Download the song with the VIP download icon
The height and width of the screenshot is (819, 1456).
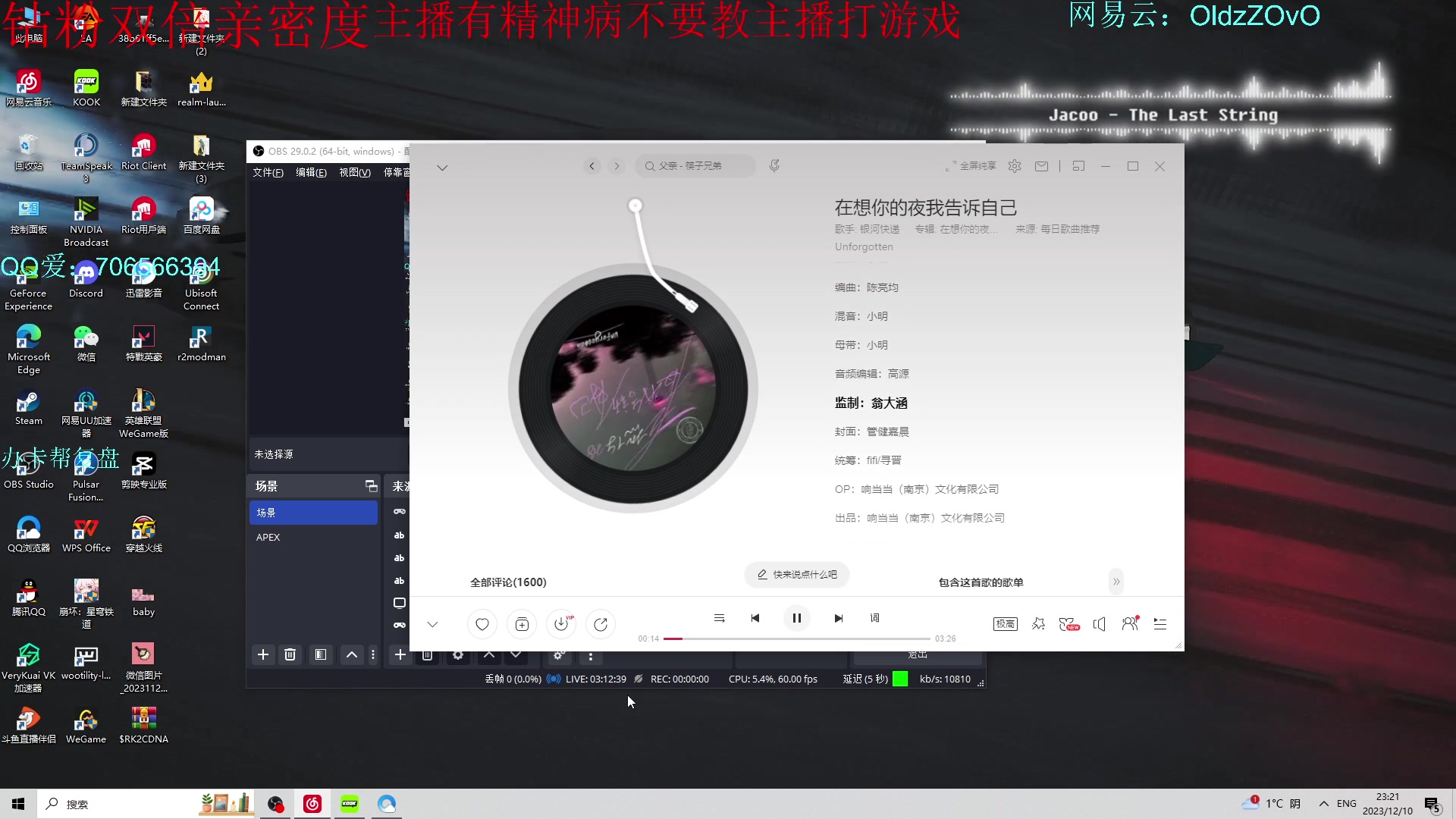(561, 624)
